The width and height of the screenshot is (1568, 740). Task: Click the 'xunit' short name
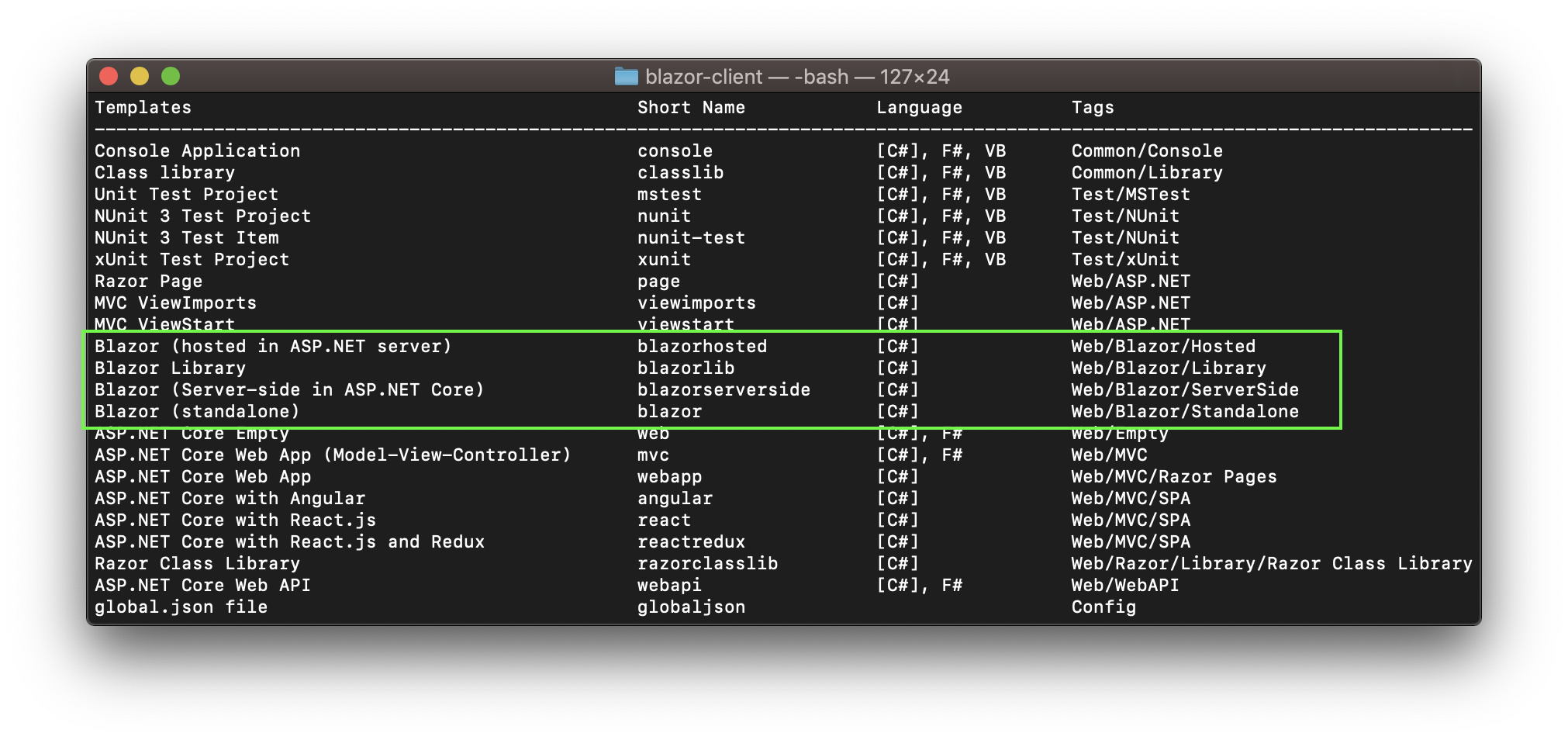point(665,260)
